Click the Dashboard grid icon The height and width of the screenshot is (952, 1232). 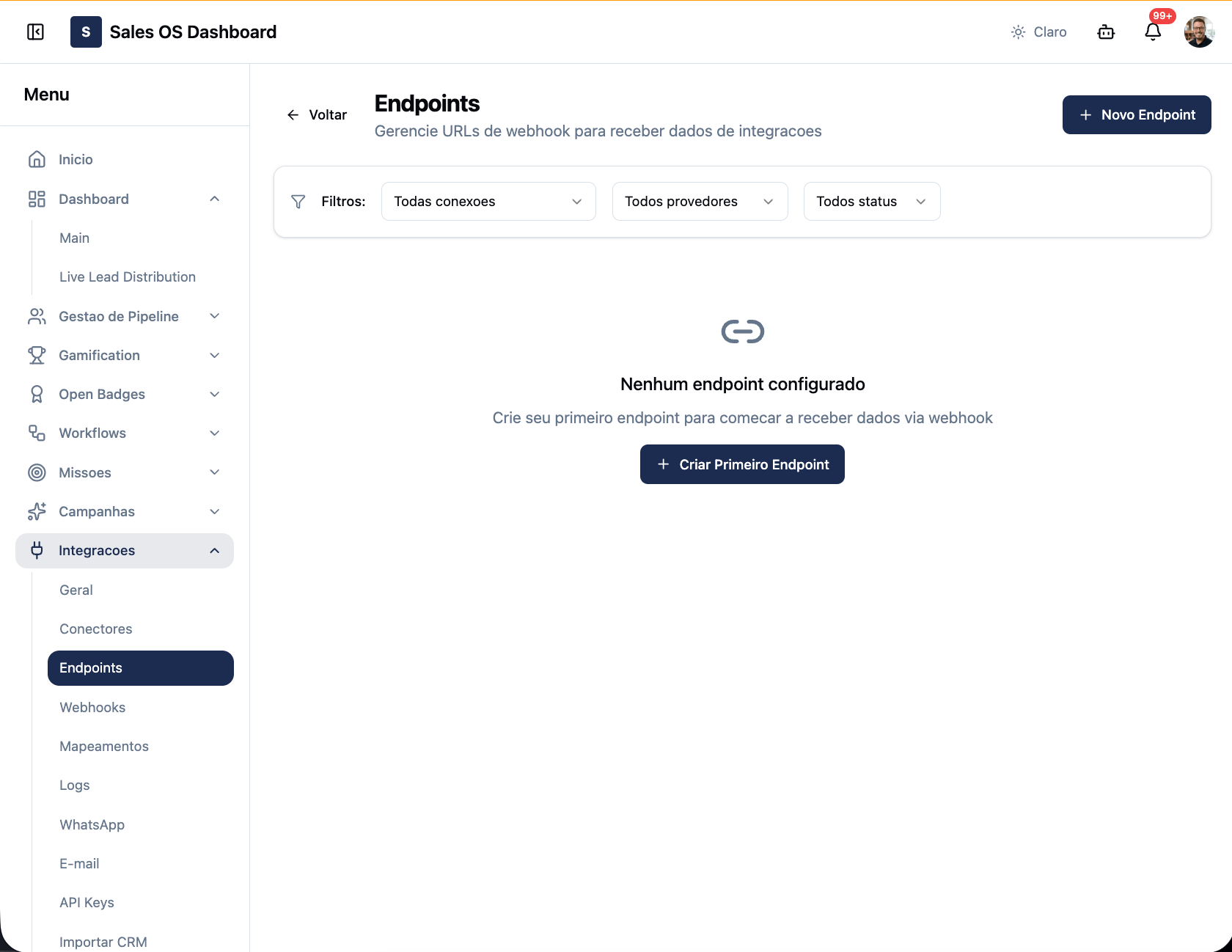(37, 199)
